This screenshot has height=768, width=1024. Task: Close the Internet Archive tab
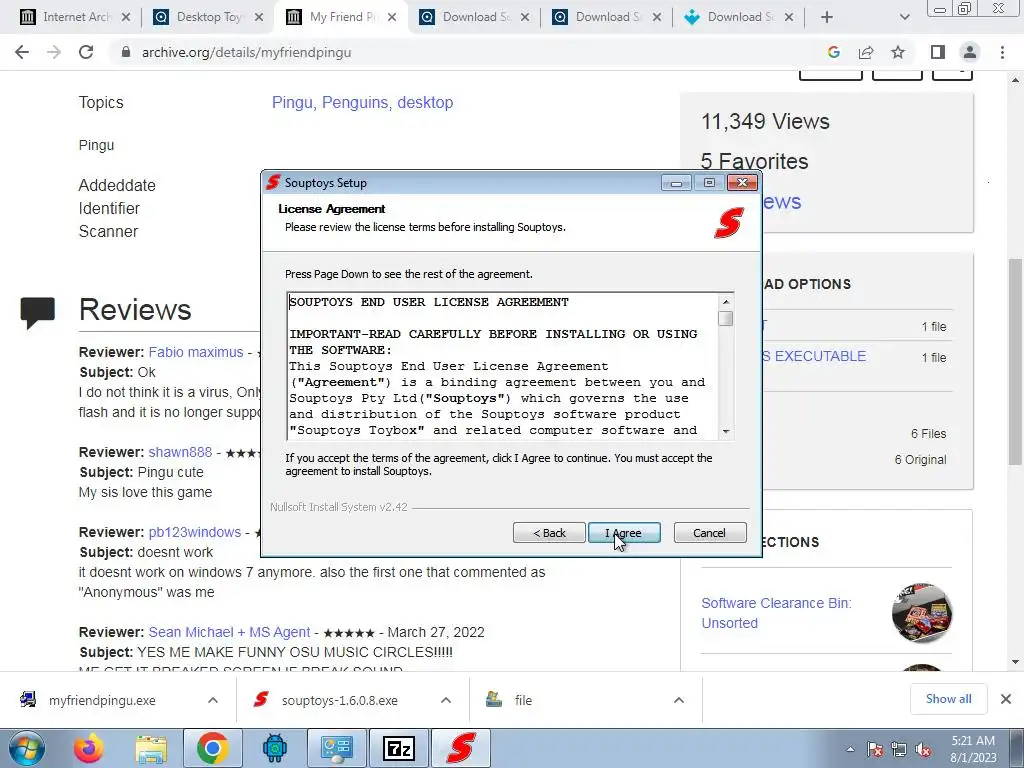[126, 17]
